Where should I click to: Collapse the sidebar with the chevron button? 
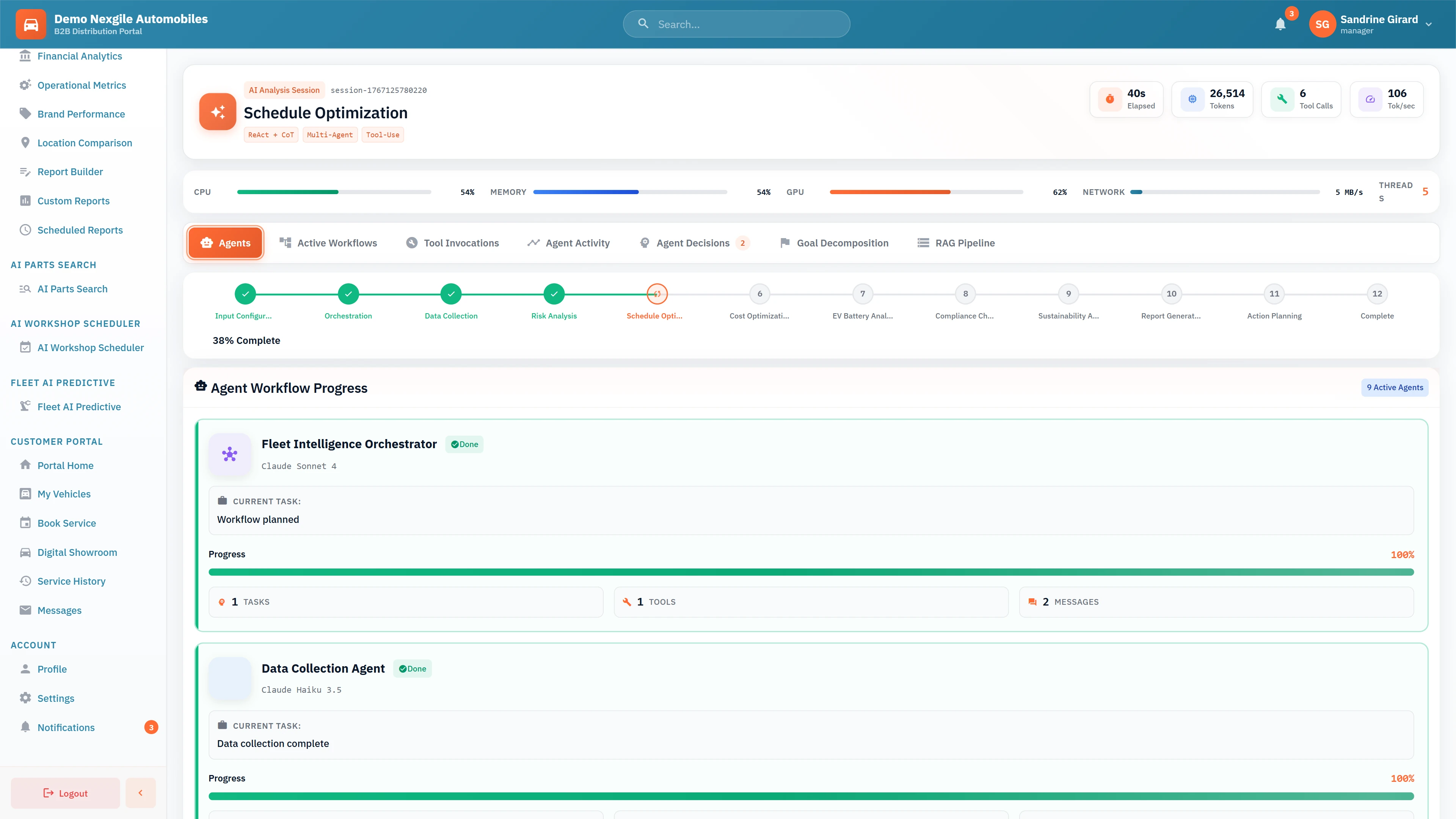140,792
